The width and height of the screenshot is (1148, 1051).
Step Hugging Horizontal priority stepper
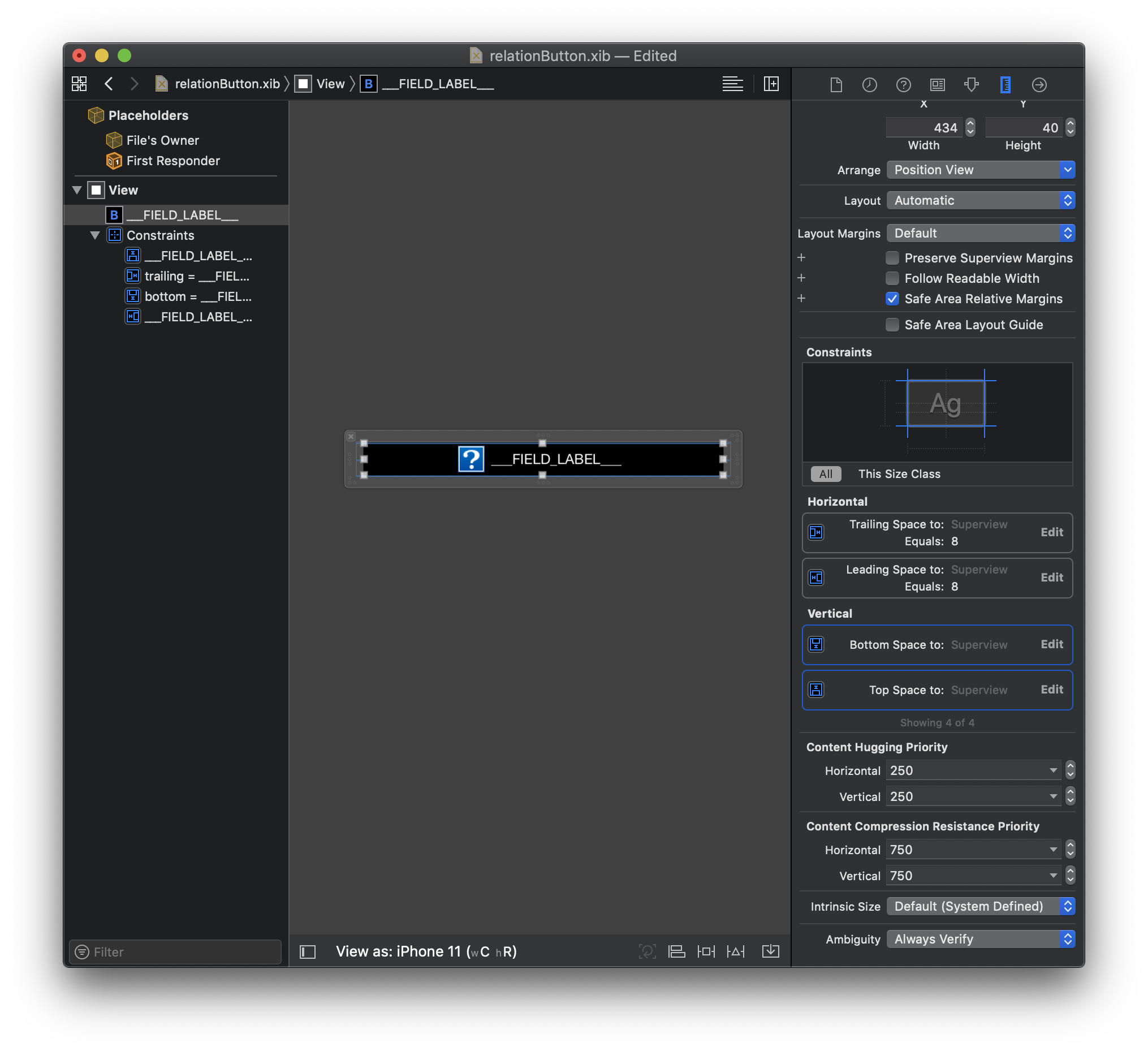point(1070,771)
